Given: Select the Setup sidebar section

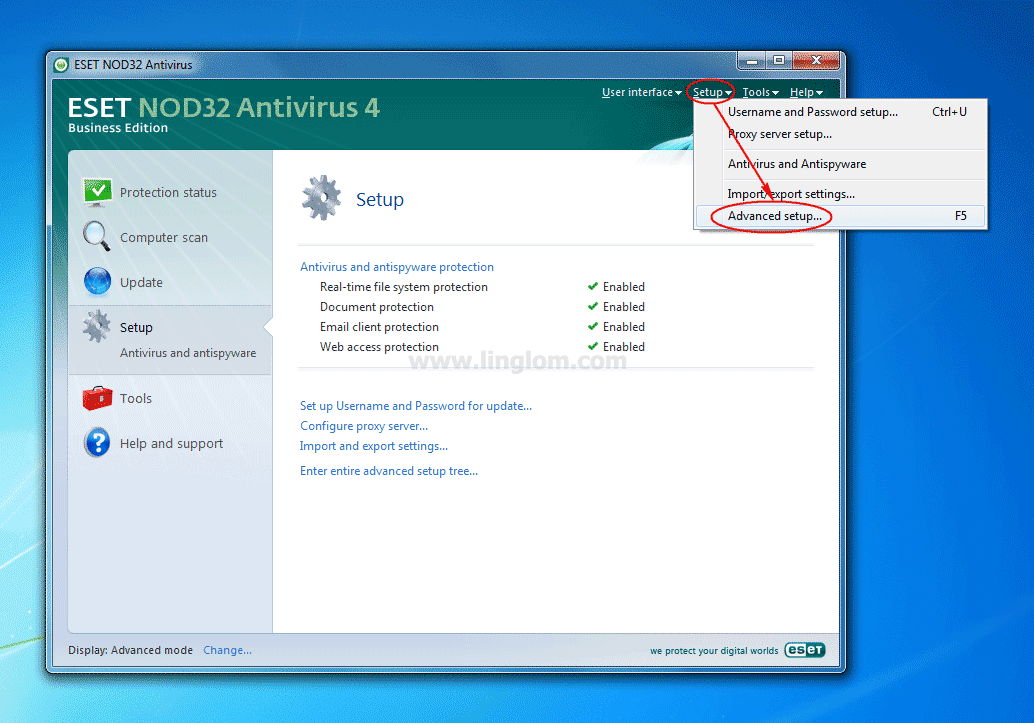Looking at the screenshot, I should (x=136, y=327).
